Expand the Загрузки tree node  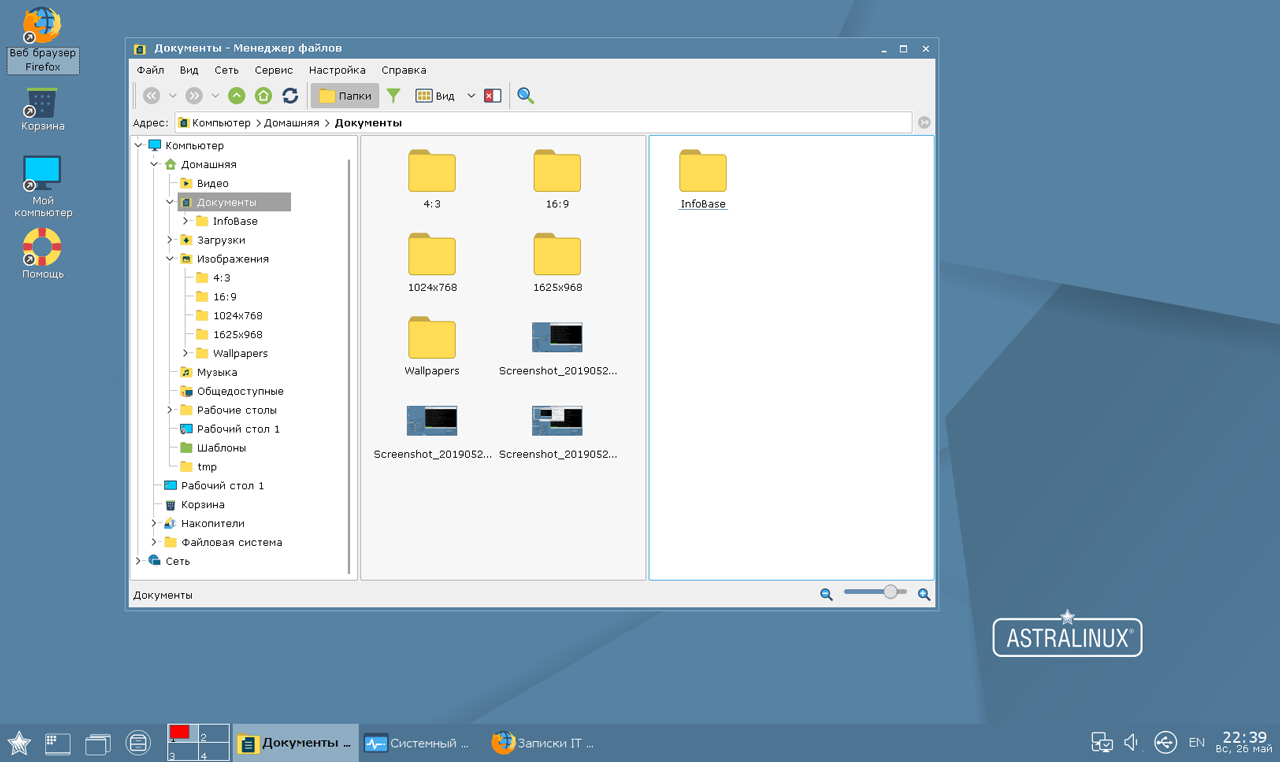tap(171, 240)
